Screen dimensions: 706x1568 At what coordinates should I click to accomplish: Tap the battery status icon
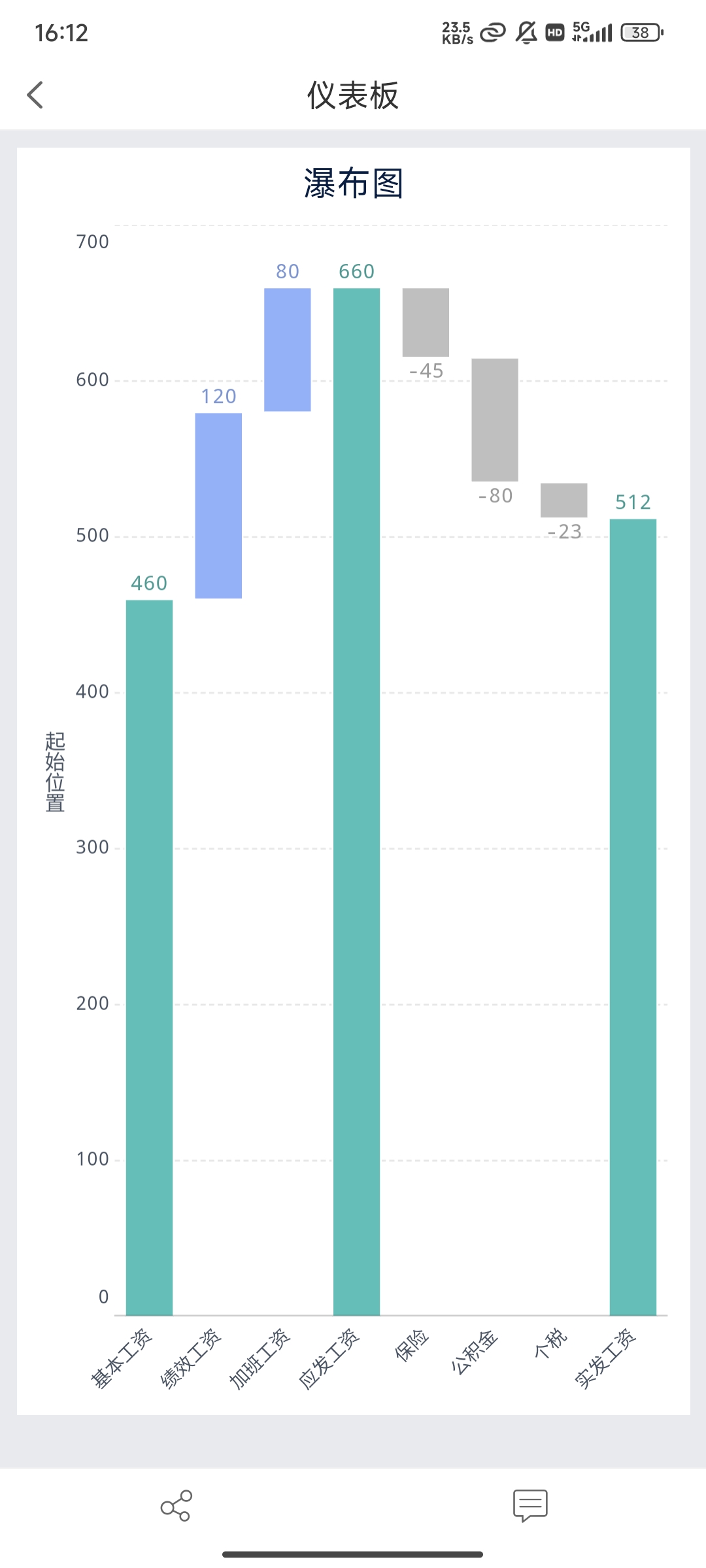click(x=642, y=33)
